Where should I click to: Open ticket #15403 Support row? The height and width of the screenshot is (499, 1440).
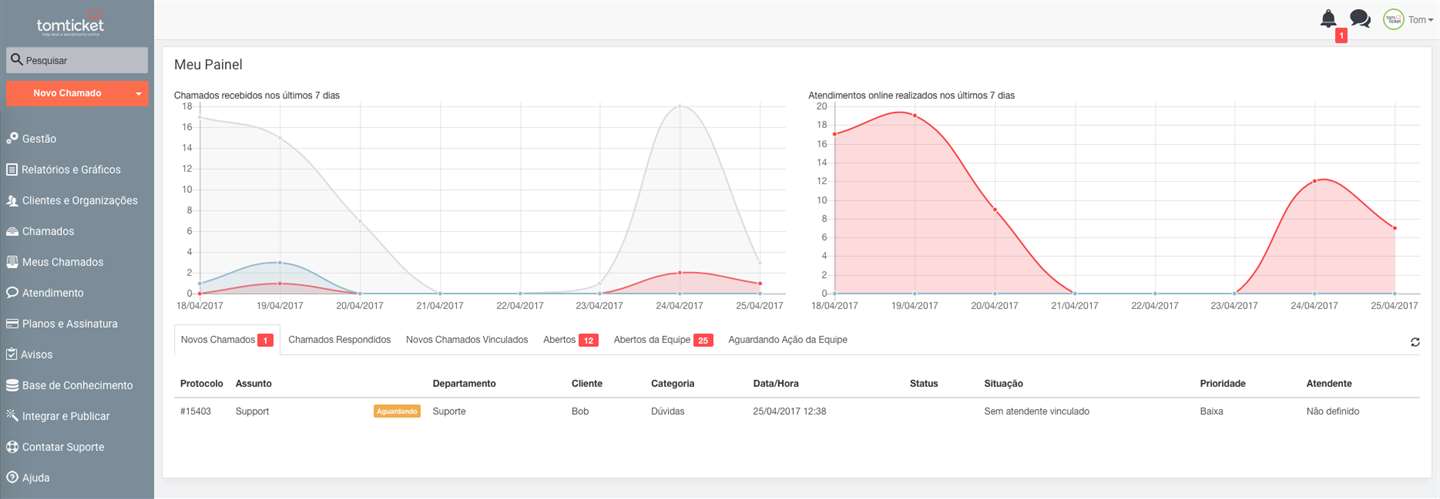796,411
